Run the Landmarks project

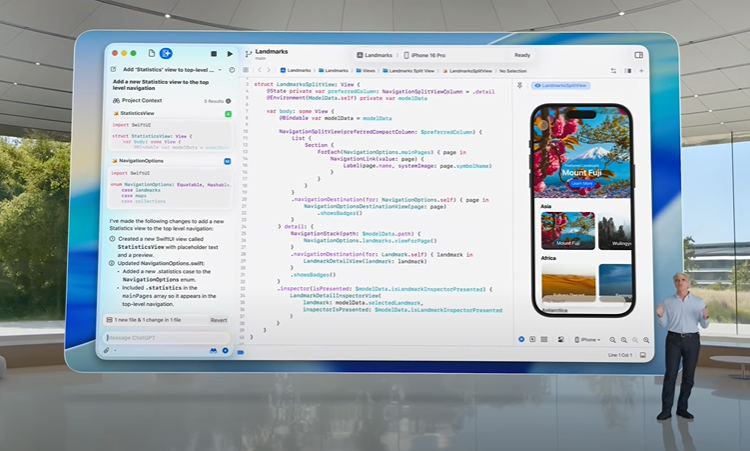click(230, 54)
